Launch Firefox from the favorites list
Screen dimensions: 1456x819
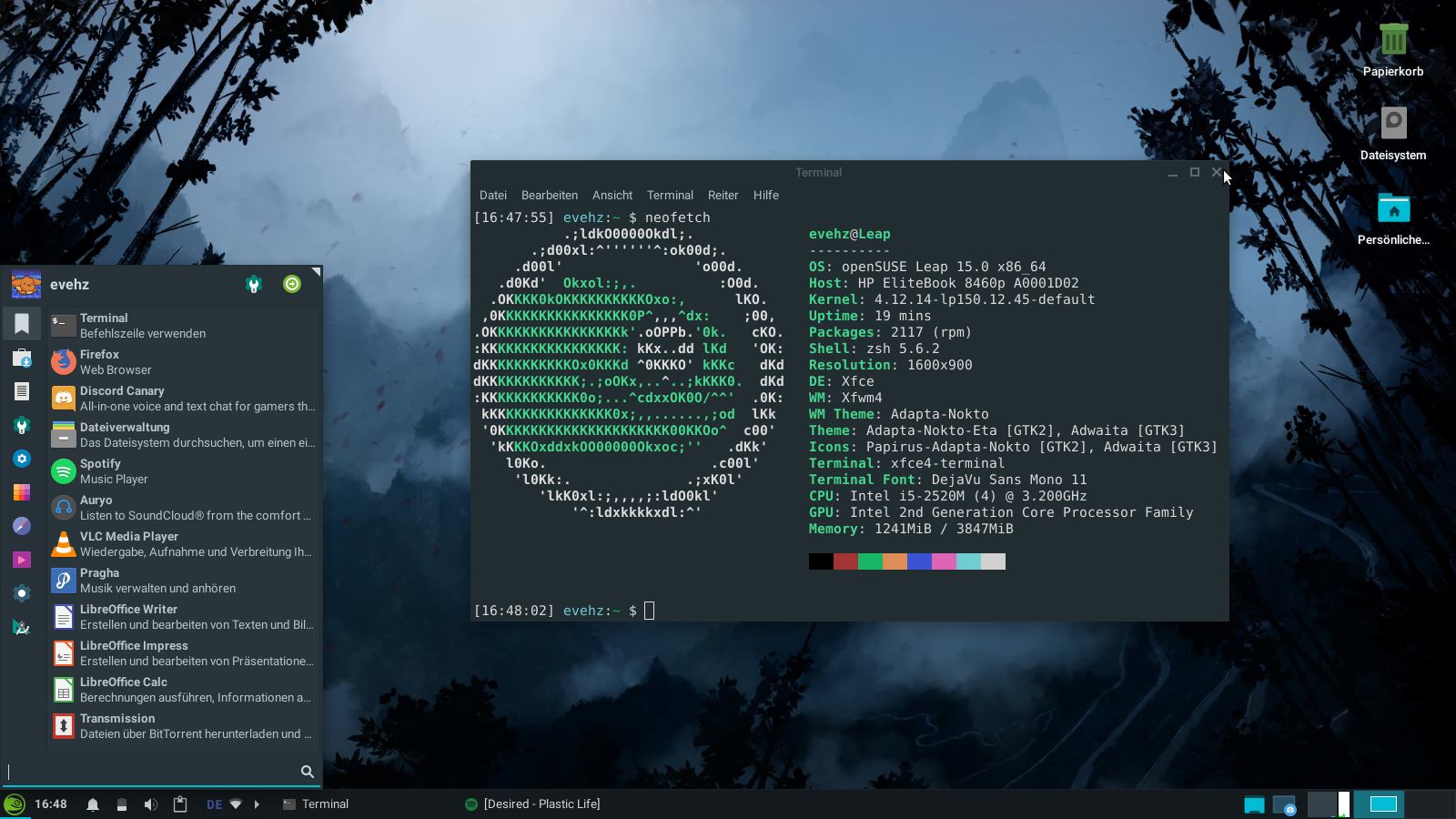(x=185, y=362)
